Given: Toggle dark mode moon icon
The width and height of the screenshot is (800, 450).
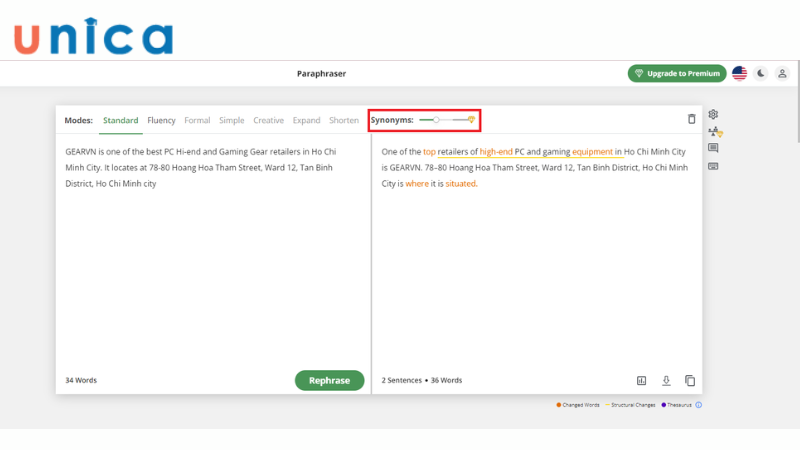Looking at the screenshot, I should [761, 73].
